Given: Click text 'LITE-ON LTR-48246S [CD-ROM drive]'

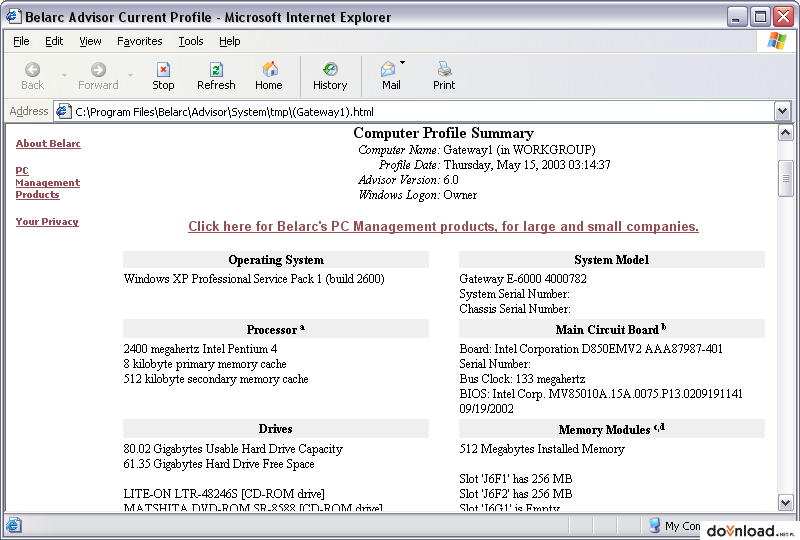Looking at the screenshot, I should coord(224,494).
